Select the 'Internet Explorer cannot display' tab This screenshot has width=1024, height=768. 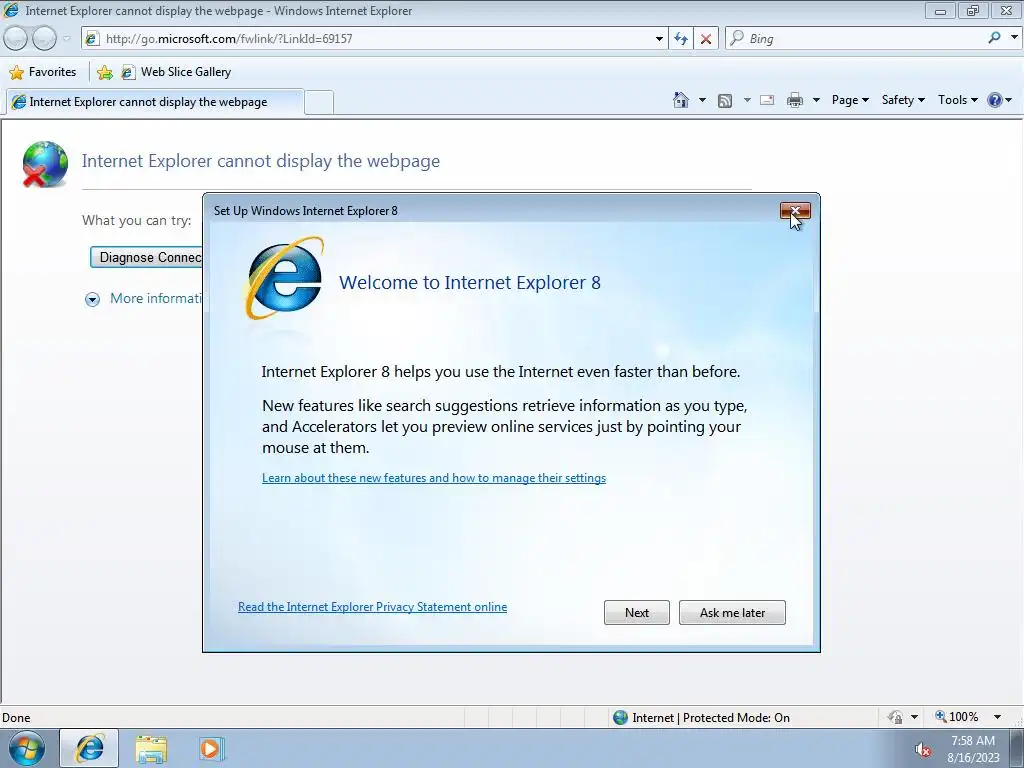[154, 102]
